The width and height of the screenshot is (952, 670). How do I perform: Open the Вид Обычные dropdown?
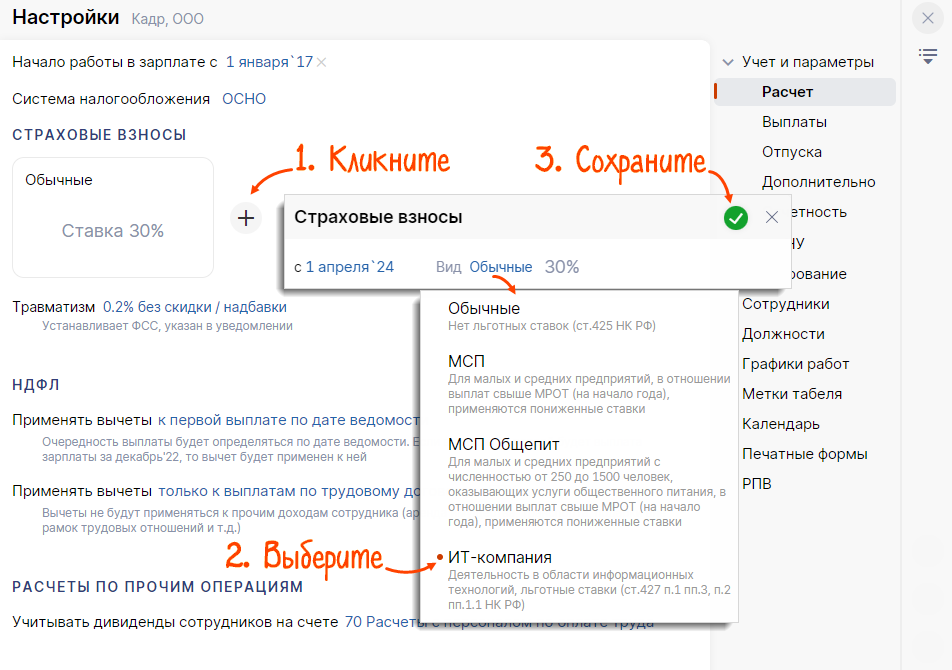500,267
